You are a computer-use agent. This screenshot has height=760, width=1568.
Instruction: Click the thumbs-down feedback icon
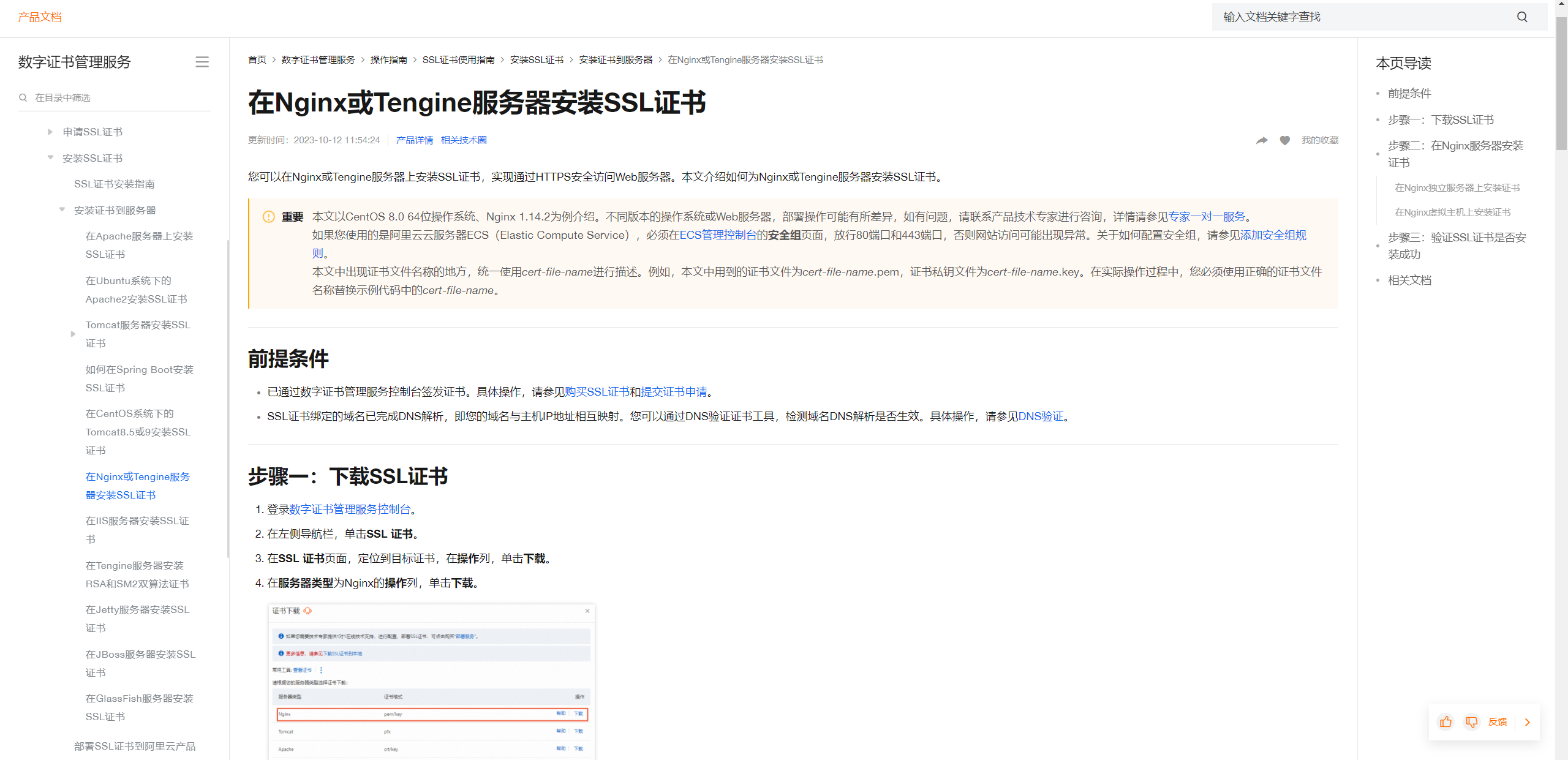(1472, 722)
